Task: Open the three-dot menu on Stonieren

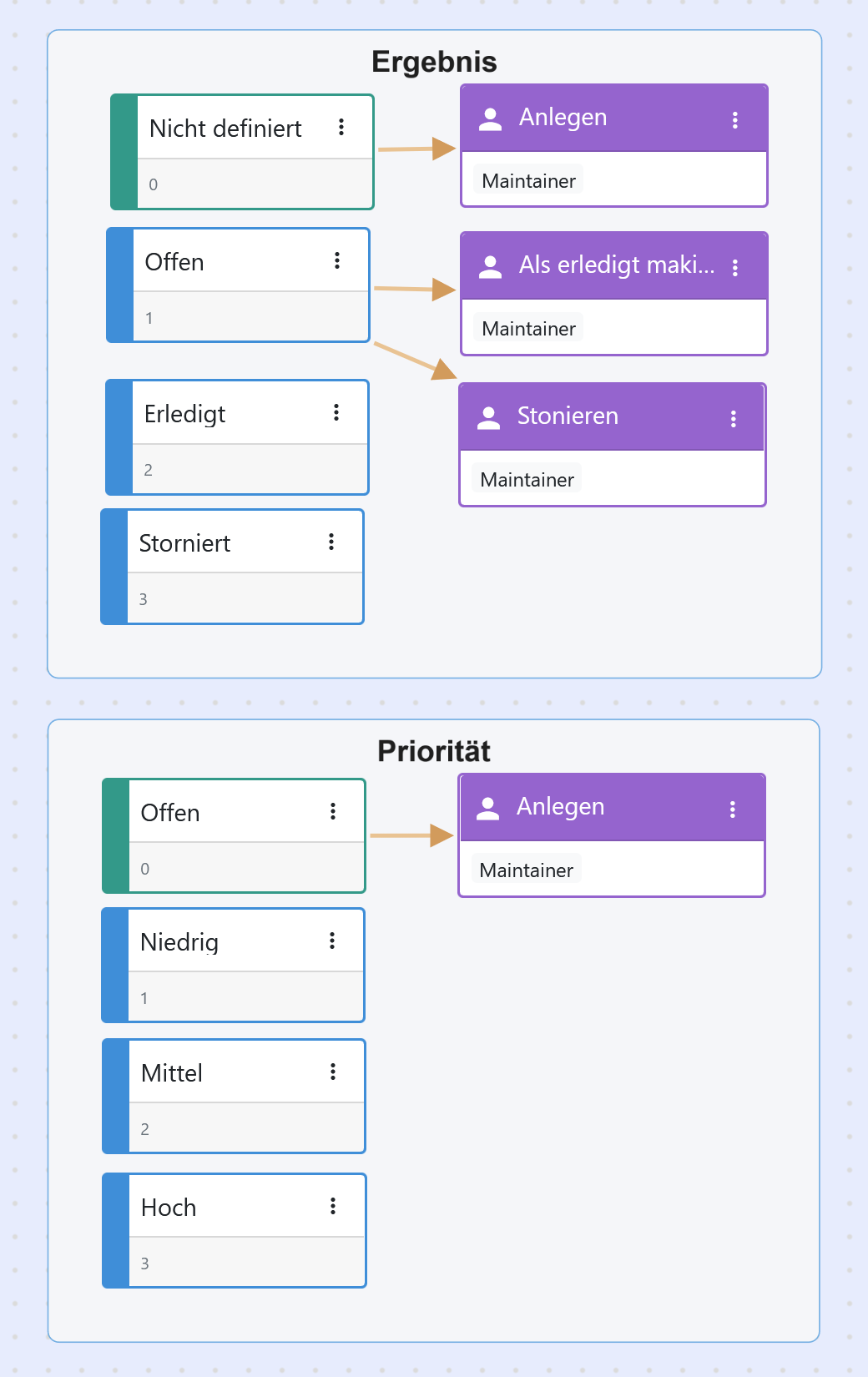Action: point(734,418)
